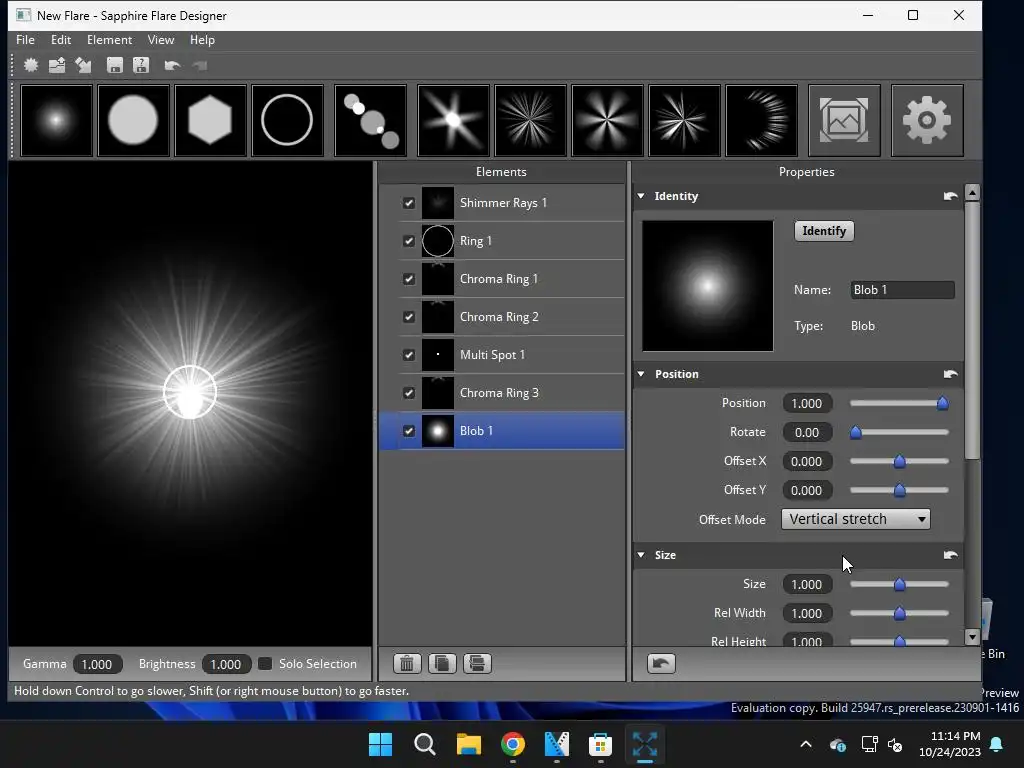Image resolution: width=1024 pixels, height=768 pixels.
Task: Open the Windows Start menu
Action: pyautogui.click(x=380, y=744)
